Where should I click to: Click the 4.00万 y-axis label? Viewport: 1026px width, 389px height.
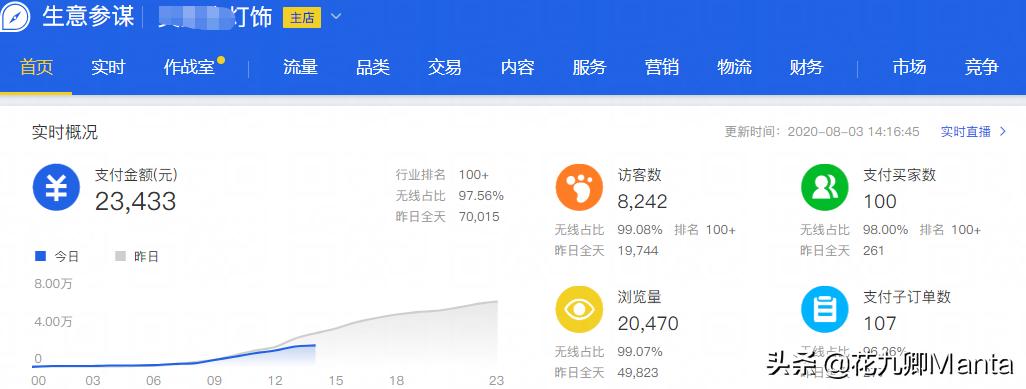52,322
